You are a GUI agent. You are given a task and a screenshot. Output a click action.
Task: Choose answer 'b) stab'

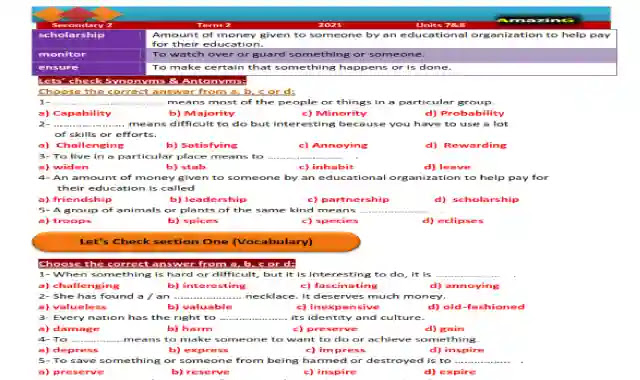186,167
